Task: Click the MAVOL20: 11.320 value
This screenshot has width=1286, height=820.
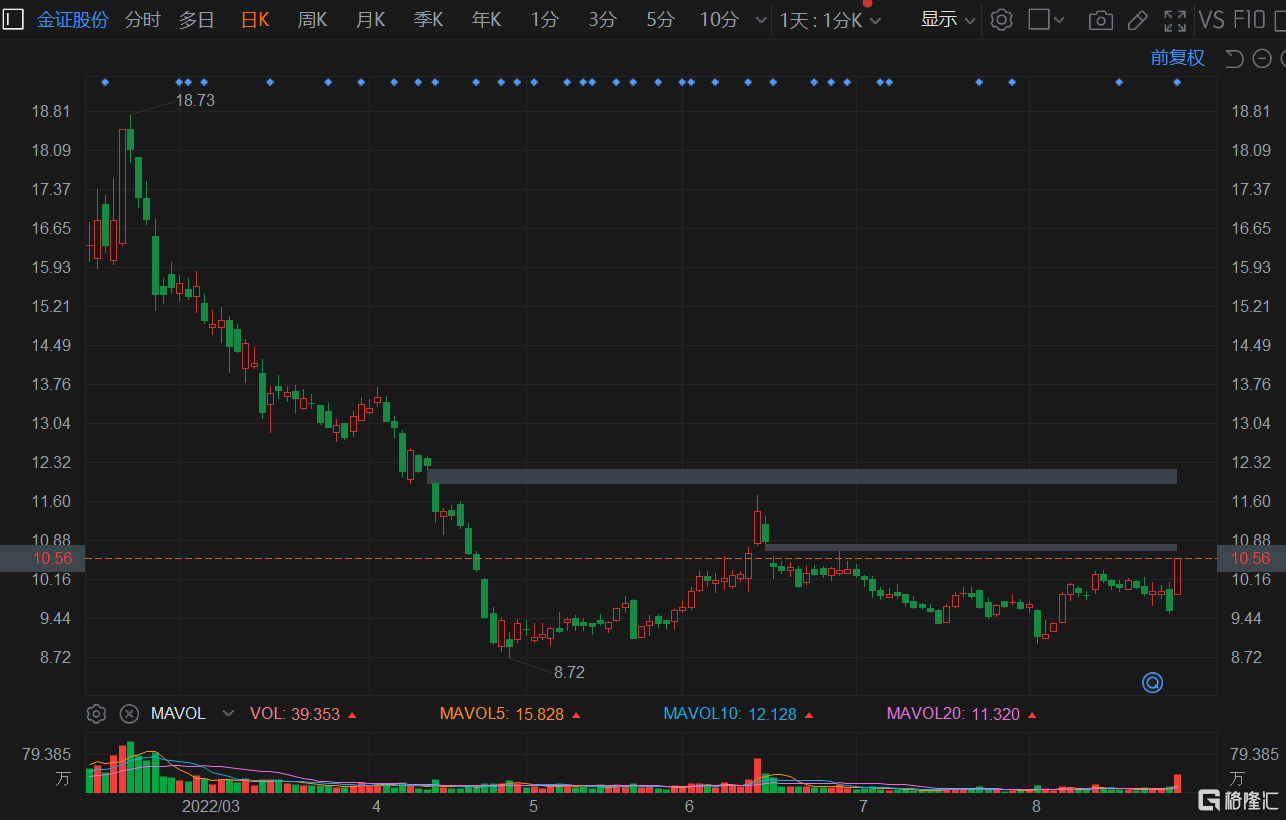Action: click(x=960, y=714)
